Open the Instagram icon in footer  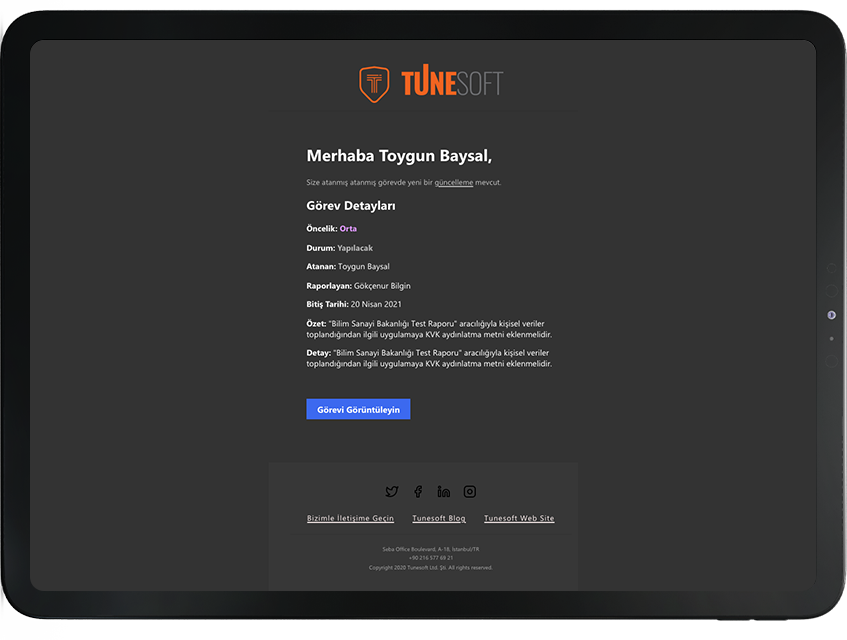(x=470, y=491)
